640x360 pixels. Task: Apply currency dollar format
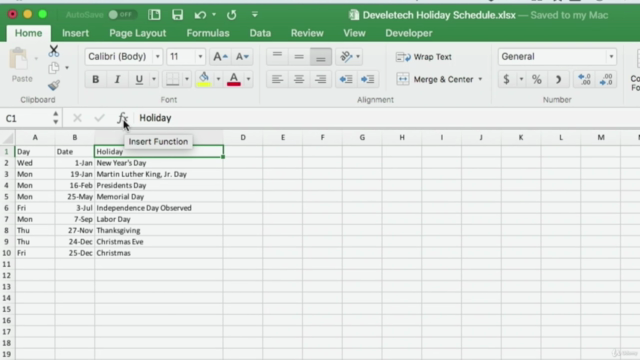pyautogui.click(x=507, y=79)
